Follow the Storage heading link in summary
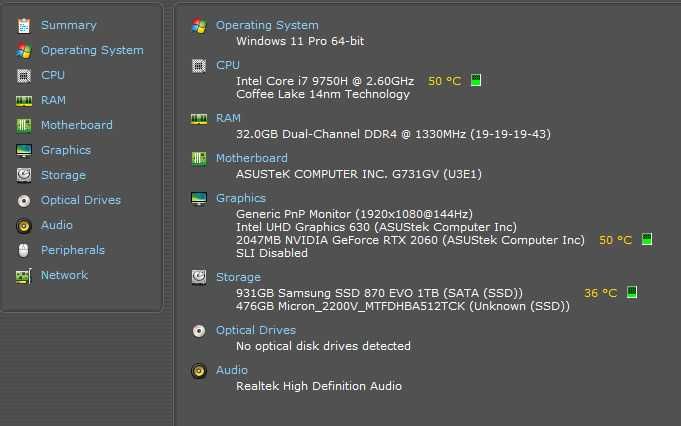Viewport: 681px width, 426px height. coord(238,277)
